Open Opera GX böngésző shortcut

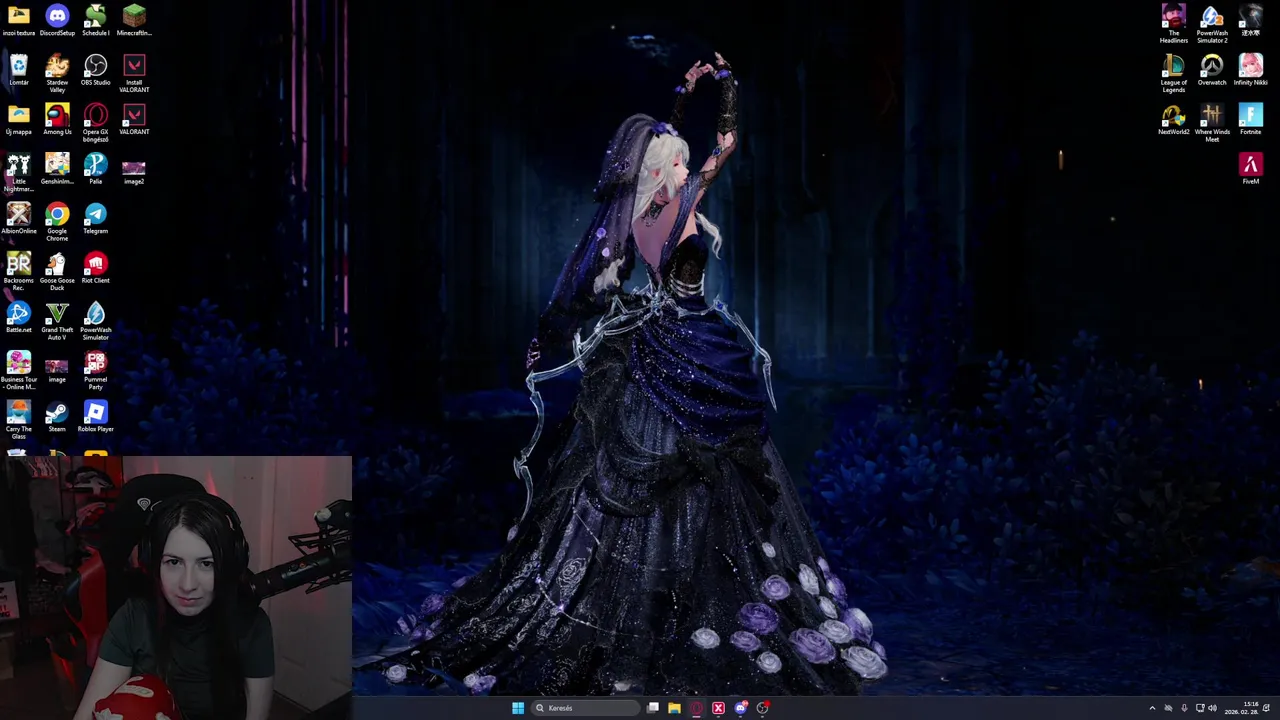(96, 123)
